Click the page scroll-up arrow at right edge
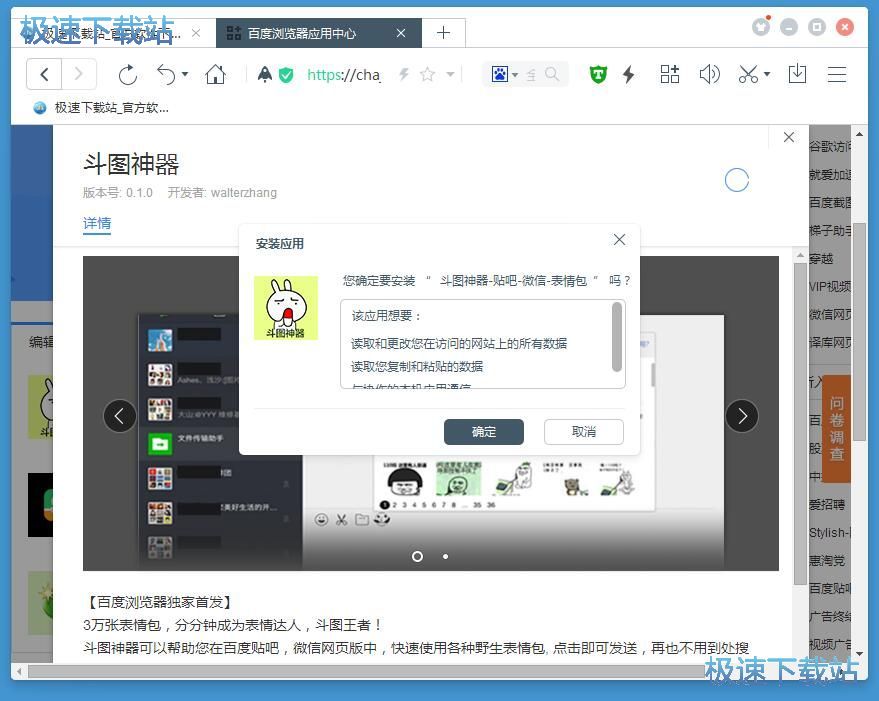 [859, 134]
